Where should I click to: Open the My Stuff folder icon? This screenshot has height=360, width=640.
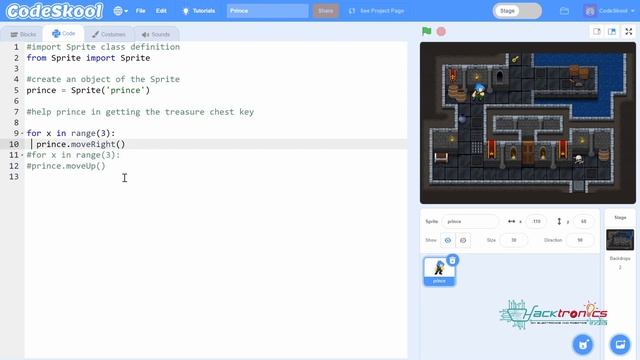point(564,11)
